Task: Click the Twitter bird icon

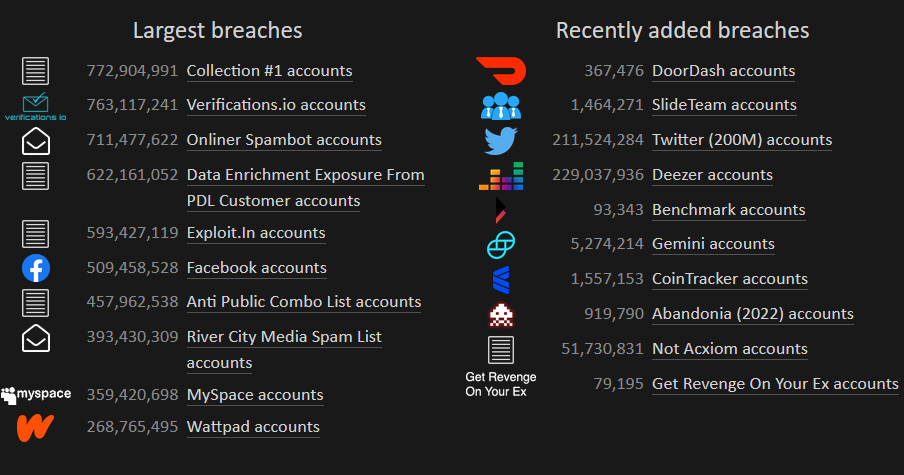Action: (500, 141)
